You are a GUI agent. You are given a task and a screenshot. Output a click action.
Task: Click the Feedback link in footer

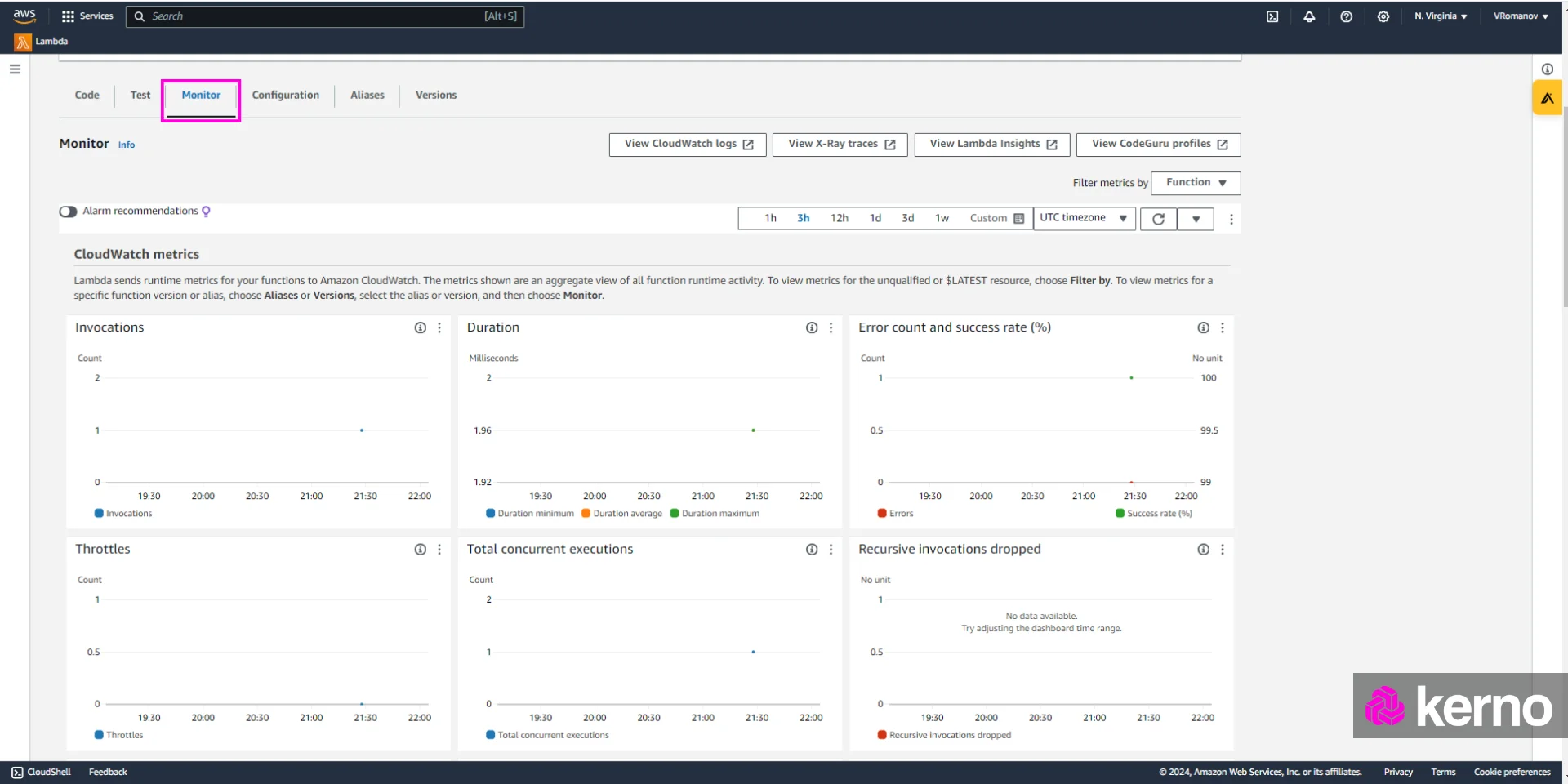pos(108,773)
